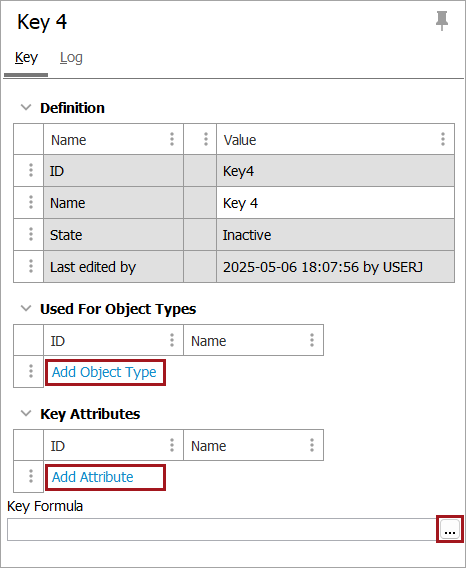The image size is (466, 568).
Task: Switch to the Log tab
Action: (71, 58)
